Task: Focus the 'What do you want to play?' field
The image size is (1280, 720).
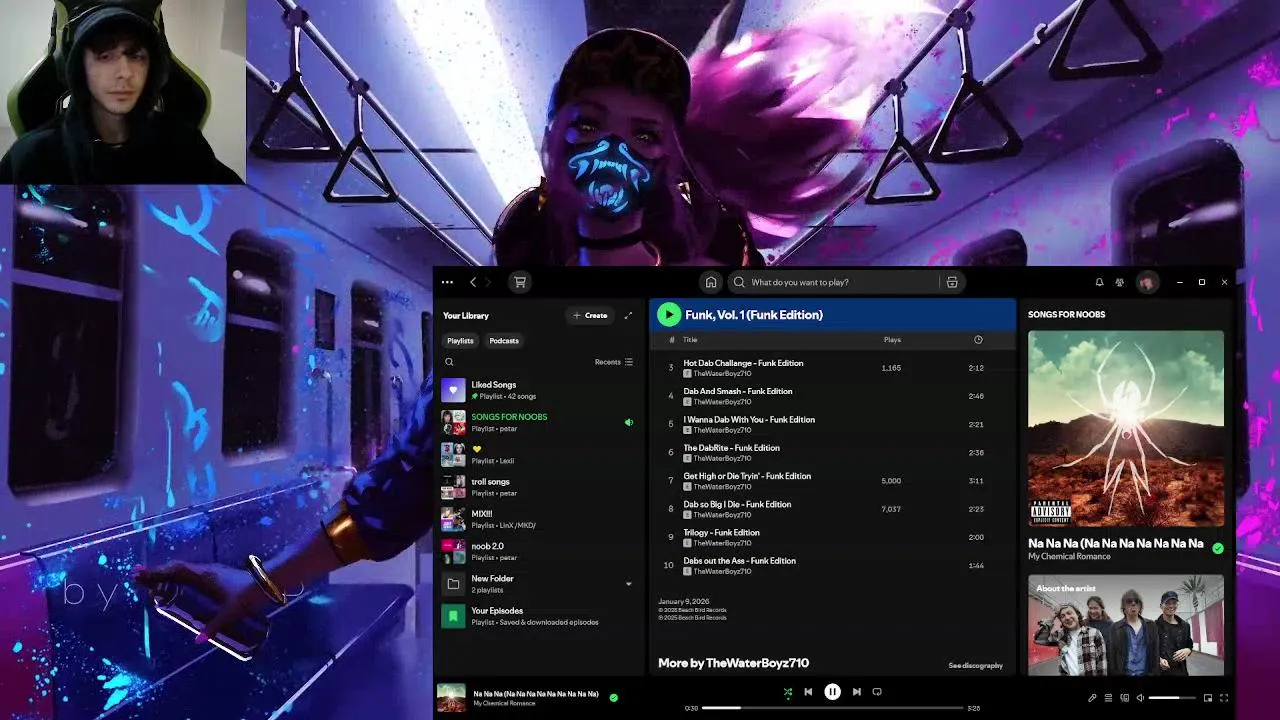Action: (x=848, y=282)
